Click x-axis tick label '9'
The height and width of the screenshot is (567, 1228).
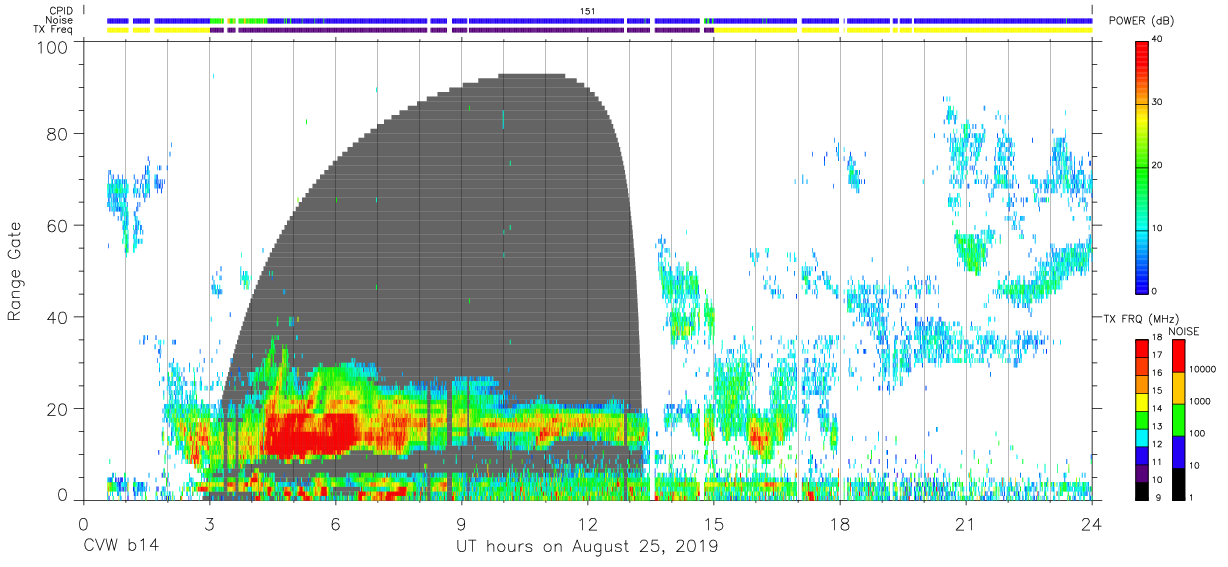[x=462, y=524]
